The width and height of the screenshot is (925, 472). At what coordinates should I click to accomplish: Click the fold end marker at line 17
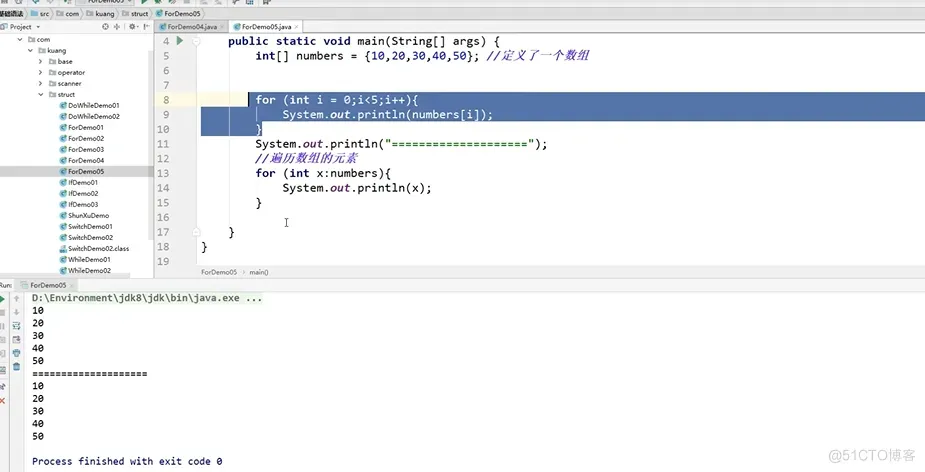point(196,232)
